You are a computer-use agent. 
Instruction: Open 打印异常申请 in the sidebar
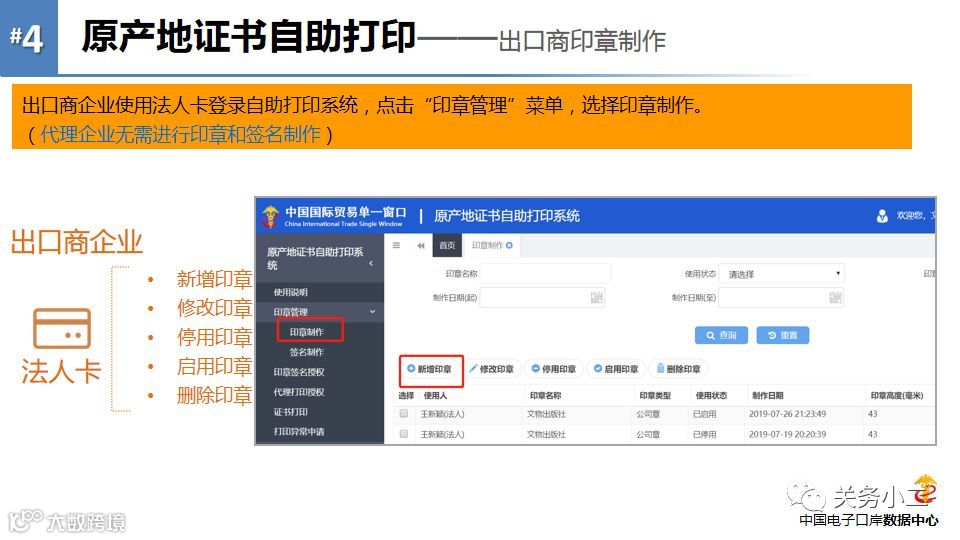coord(299,431)
